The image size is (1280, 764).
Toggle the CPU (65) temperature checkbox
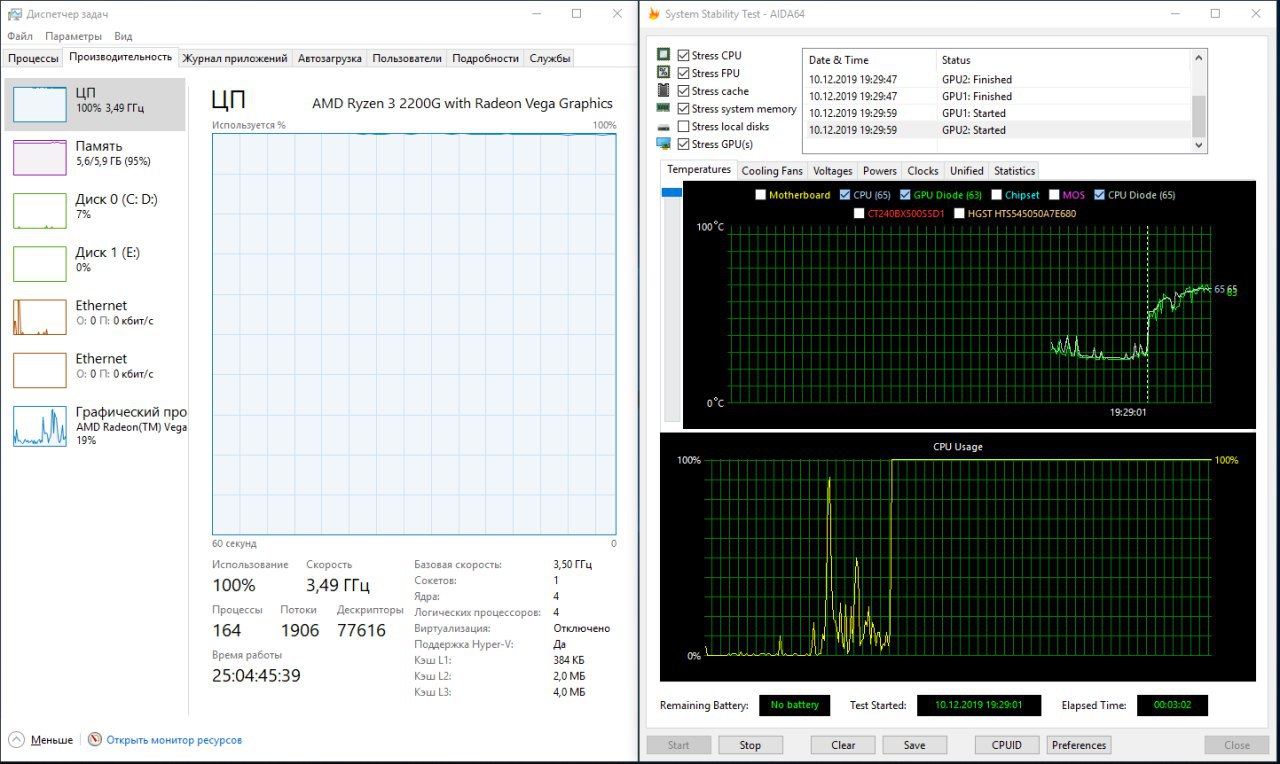coord(845,195)
